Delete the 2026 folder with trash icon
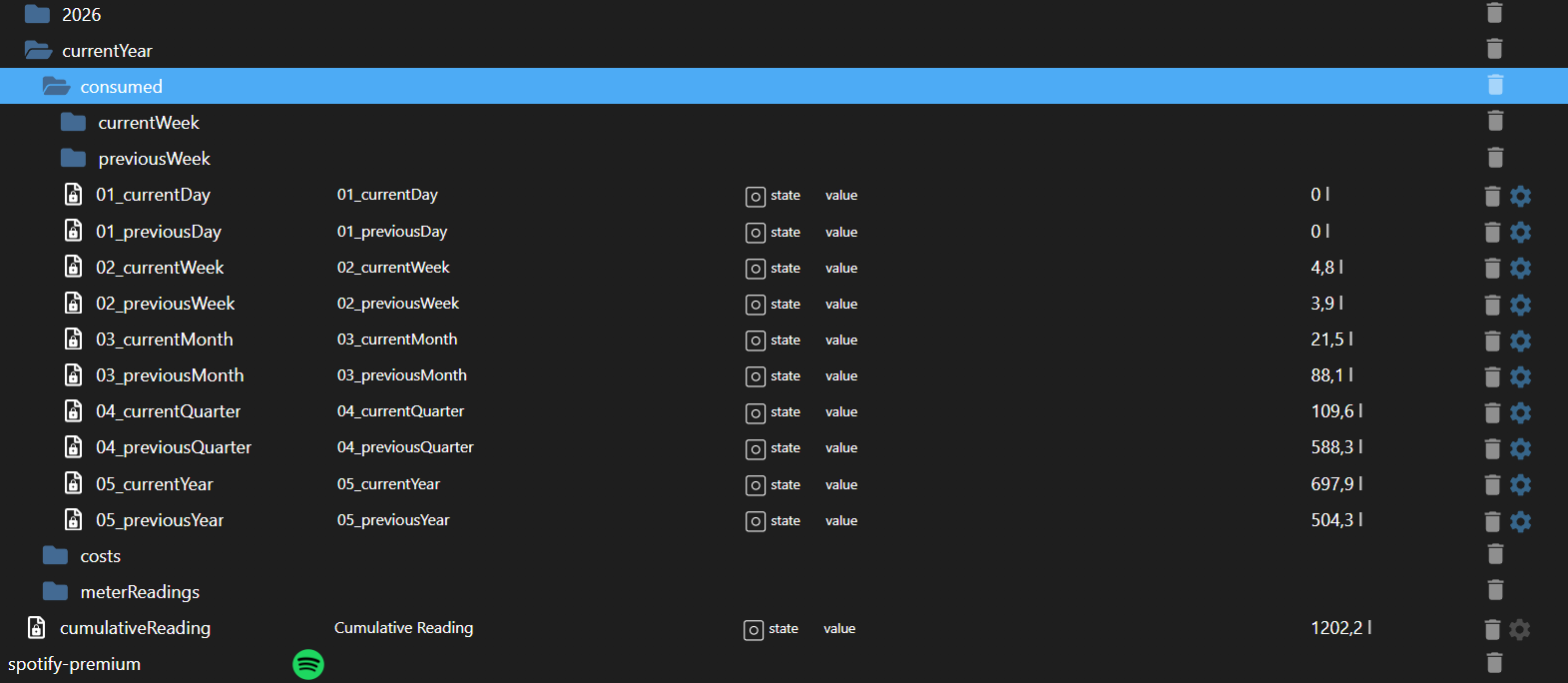Viewport: 1568px width, 683px height. tap(1494, 13)
